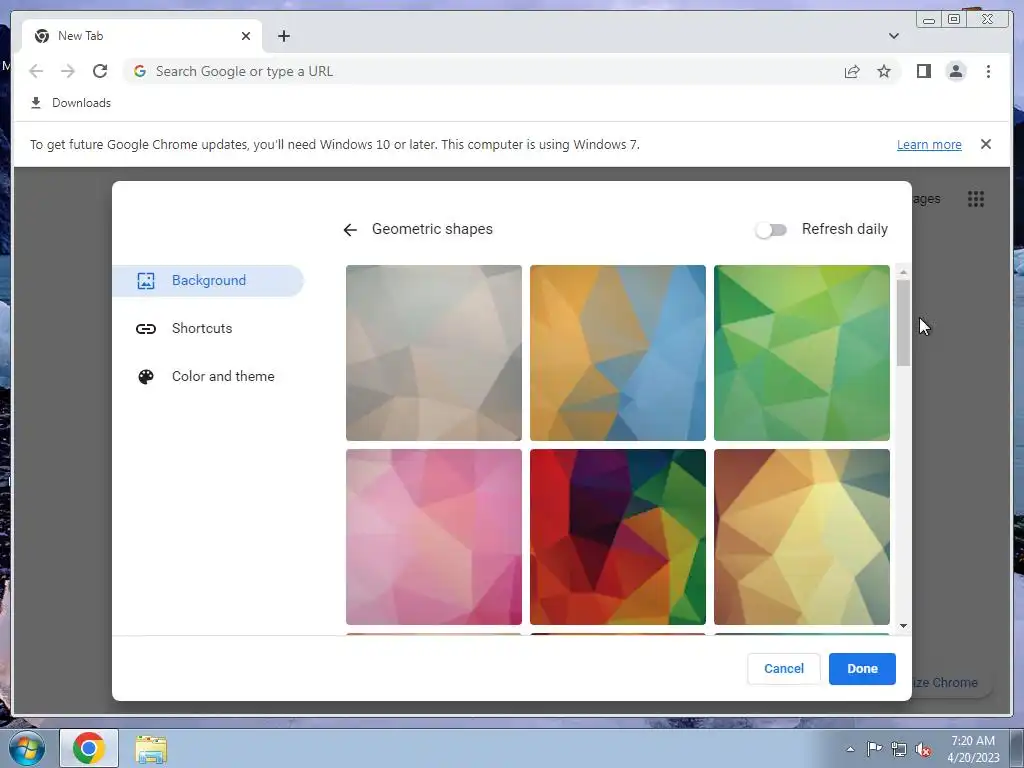Choose the green geometric background
Viewport: 1024px width, 768px height.
pyautogui.click(x=802, y=353)
